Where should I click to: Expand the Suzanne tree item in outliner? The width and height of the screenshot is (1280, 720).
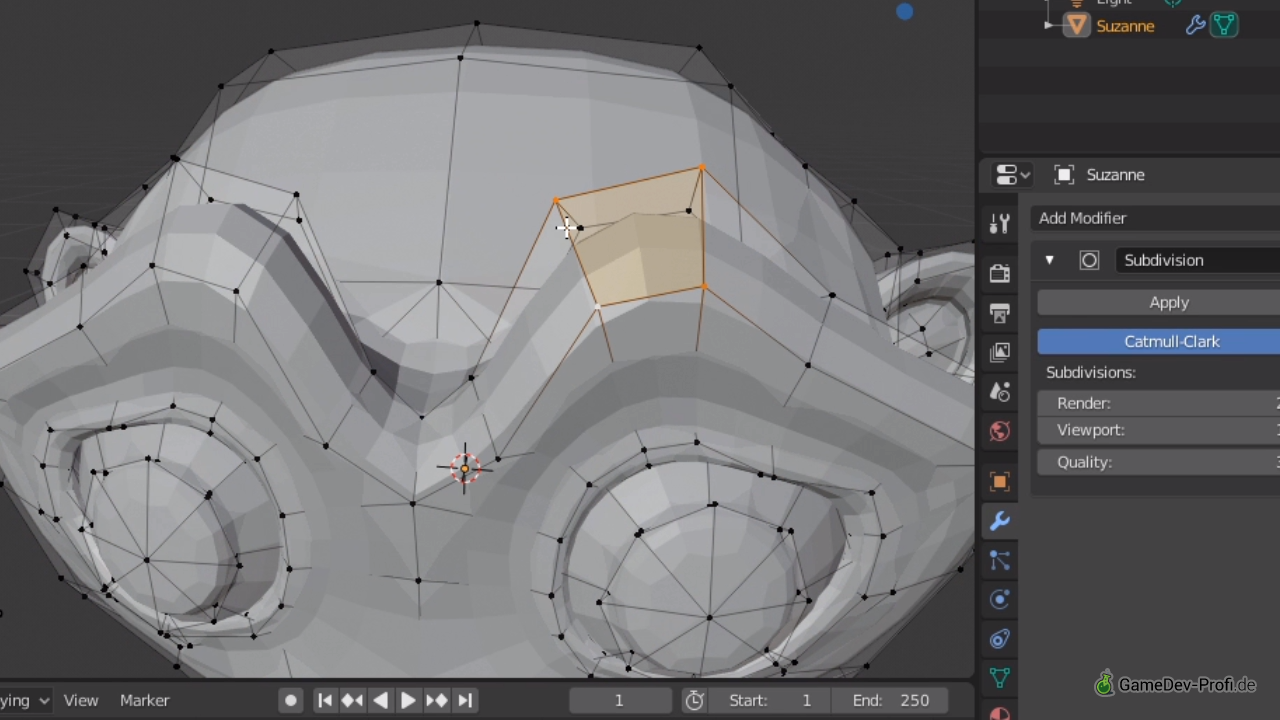coord(1048,25)
